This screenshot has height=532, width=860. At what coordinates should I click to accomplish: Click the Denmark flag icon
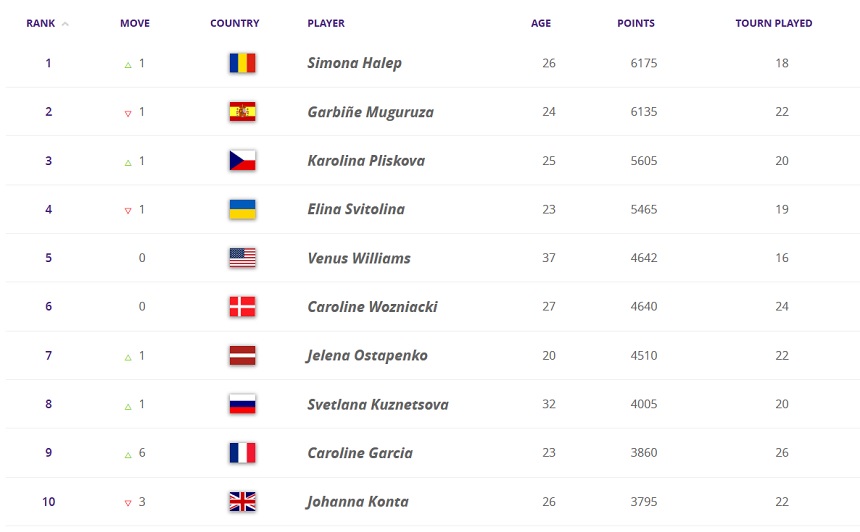click(x=242, y=306)
